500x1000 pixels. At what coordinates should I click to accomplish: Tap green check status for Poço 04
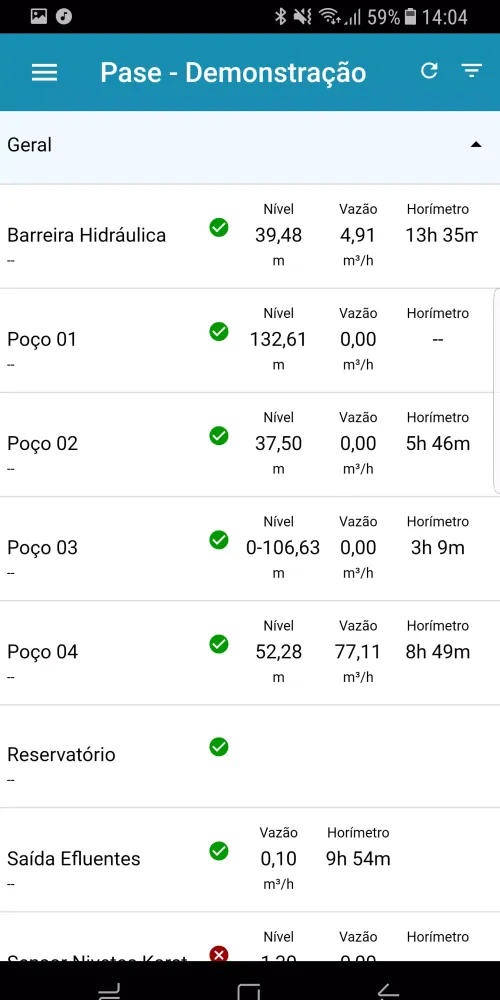219,643
